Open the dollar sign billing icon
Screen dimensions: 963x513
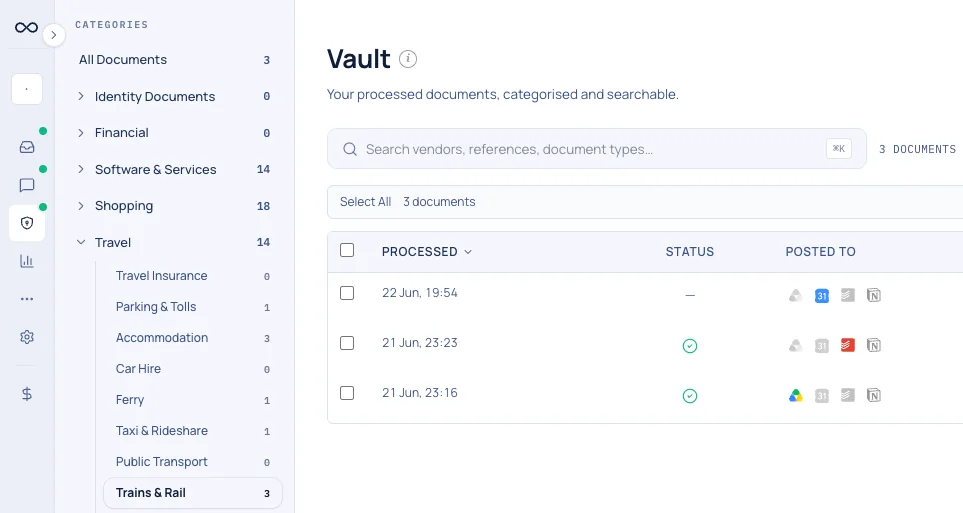[27, 394]
